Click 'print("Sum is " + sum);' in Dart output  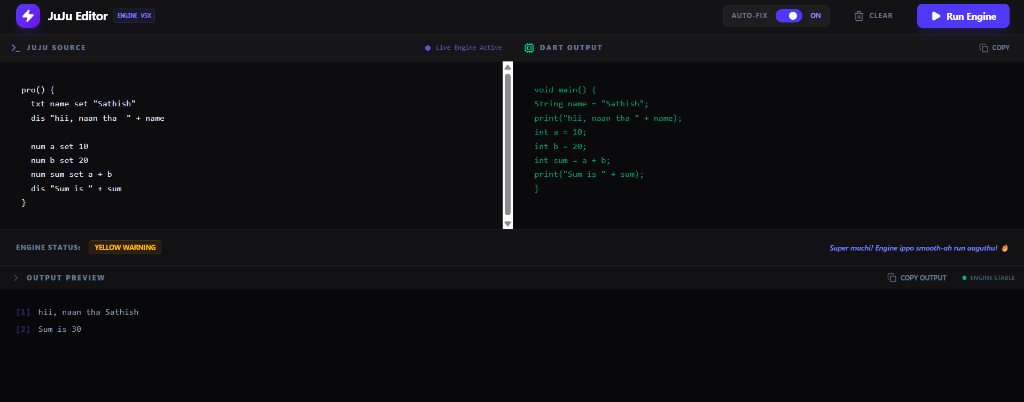tap(589, 174)
